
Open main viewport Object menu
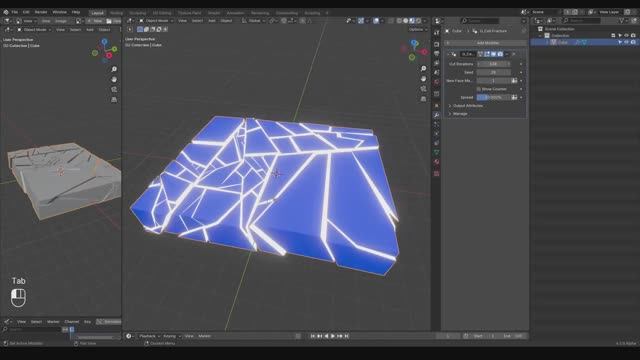[x=226, y=20]
